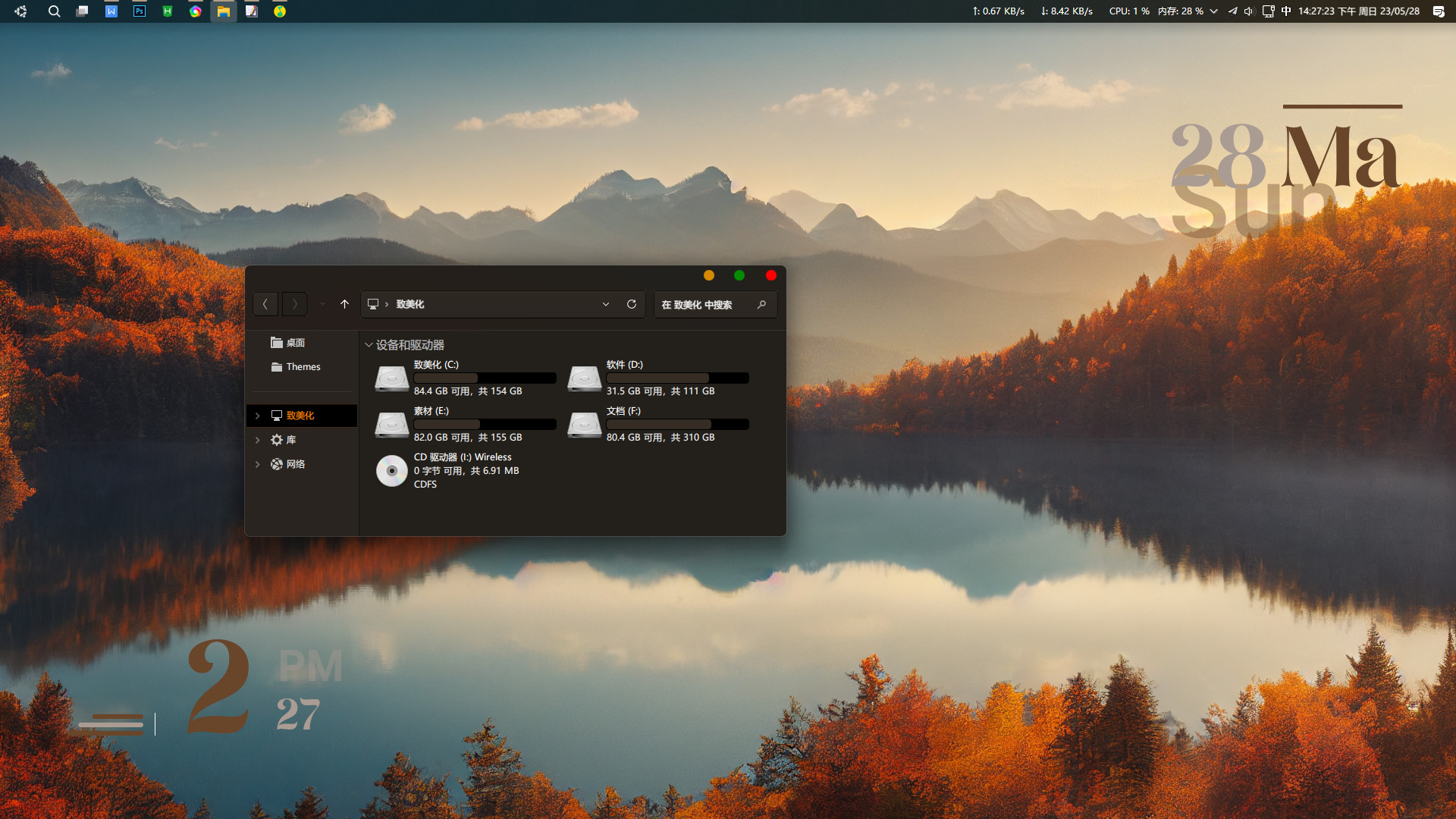Select Themes folder in sidebar
Image resolution: width=1456 pixels, height=819 pixels.
click(x=303, y=367)
